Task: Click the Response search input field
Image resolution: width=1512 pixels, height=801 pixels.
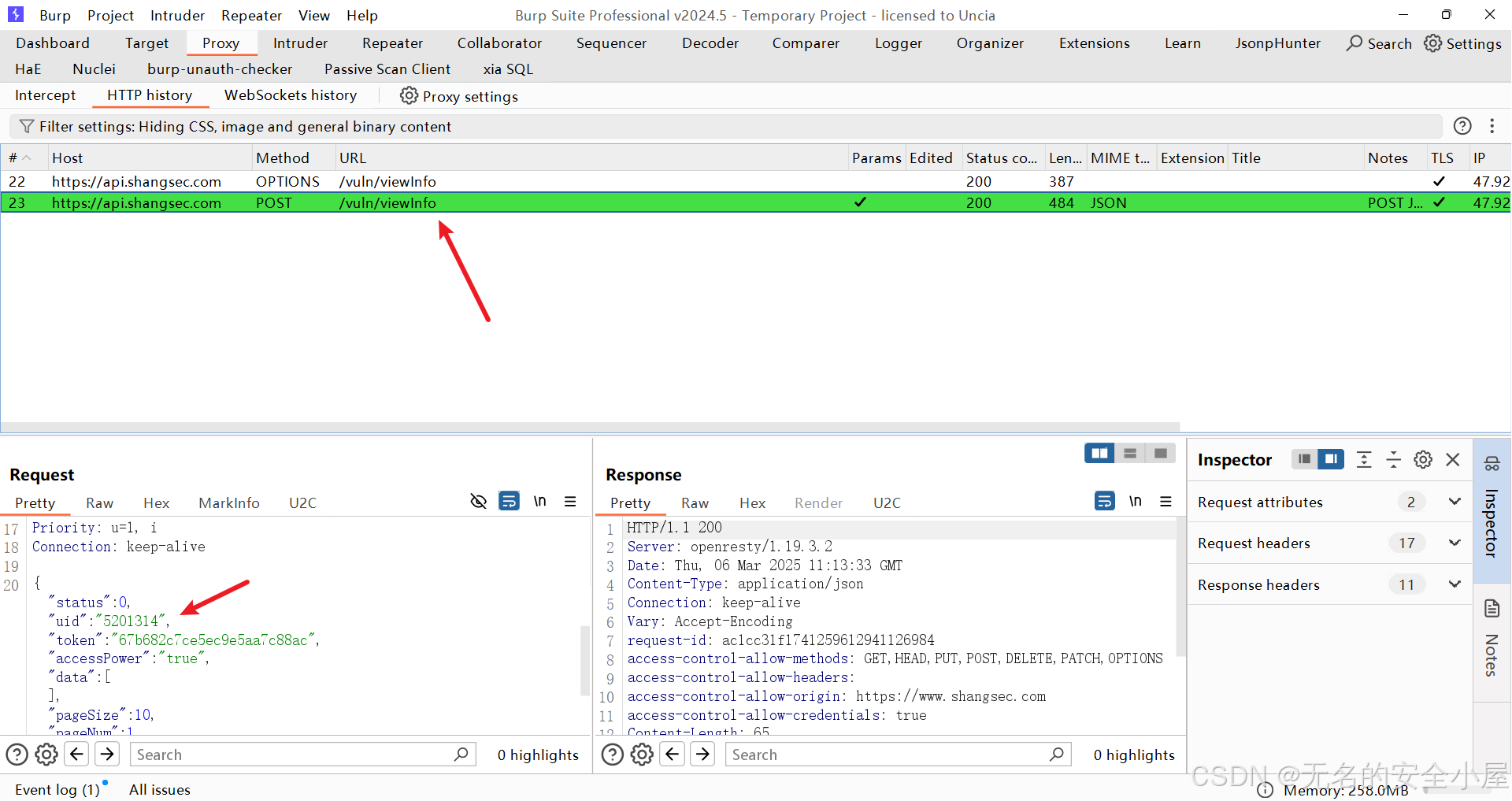Action: [x=898, y=755]
